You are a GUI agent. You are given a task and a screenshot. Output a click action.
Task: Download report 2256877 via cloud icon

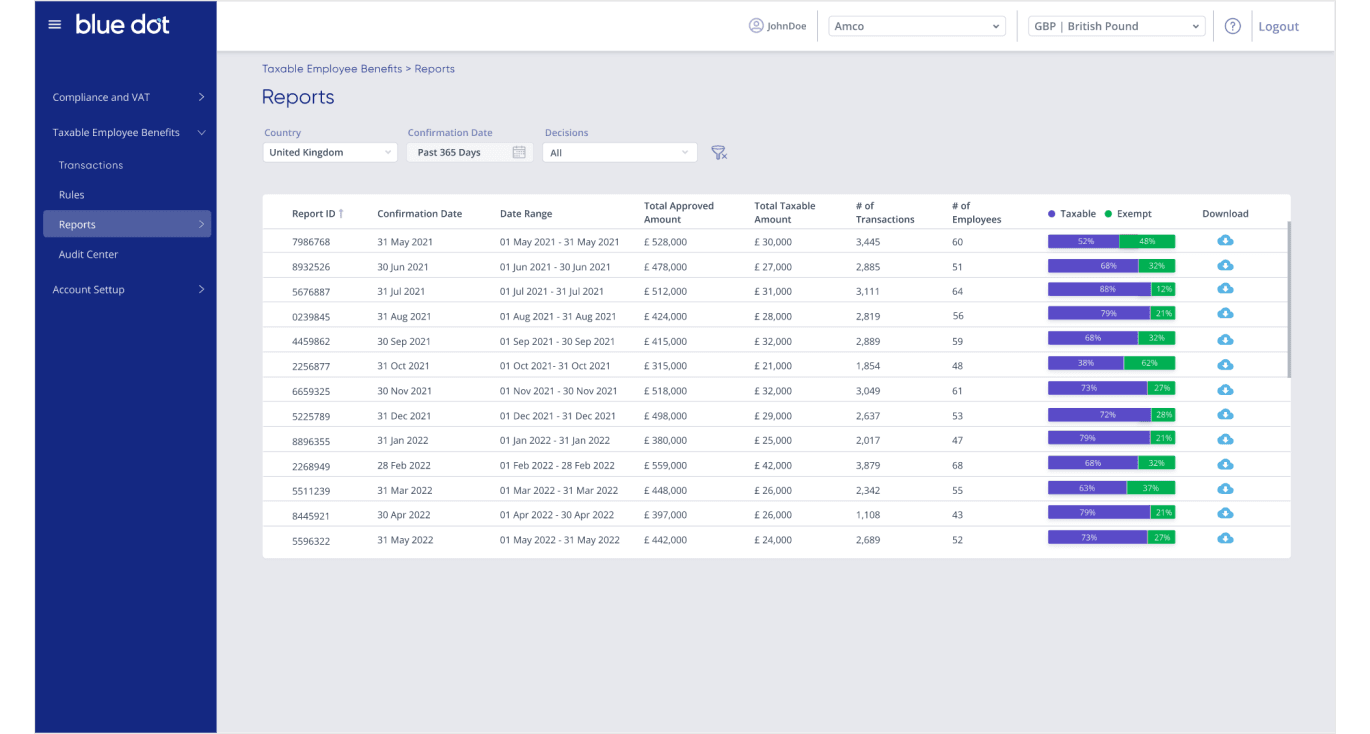pos(1225,365)
